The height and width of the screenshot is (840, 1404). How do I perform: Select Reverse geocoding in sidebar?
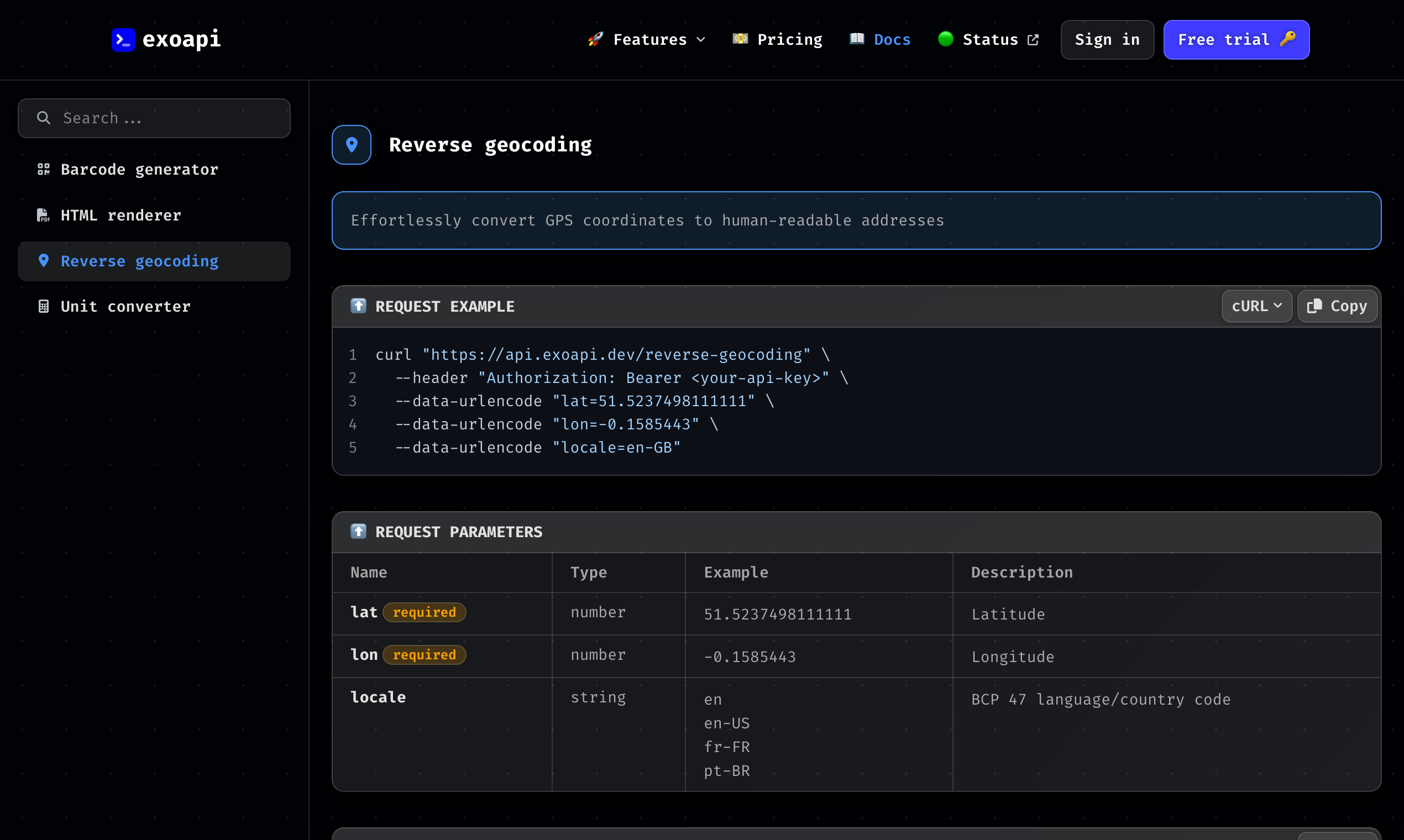pos(139,261)
